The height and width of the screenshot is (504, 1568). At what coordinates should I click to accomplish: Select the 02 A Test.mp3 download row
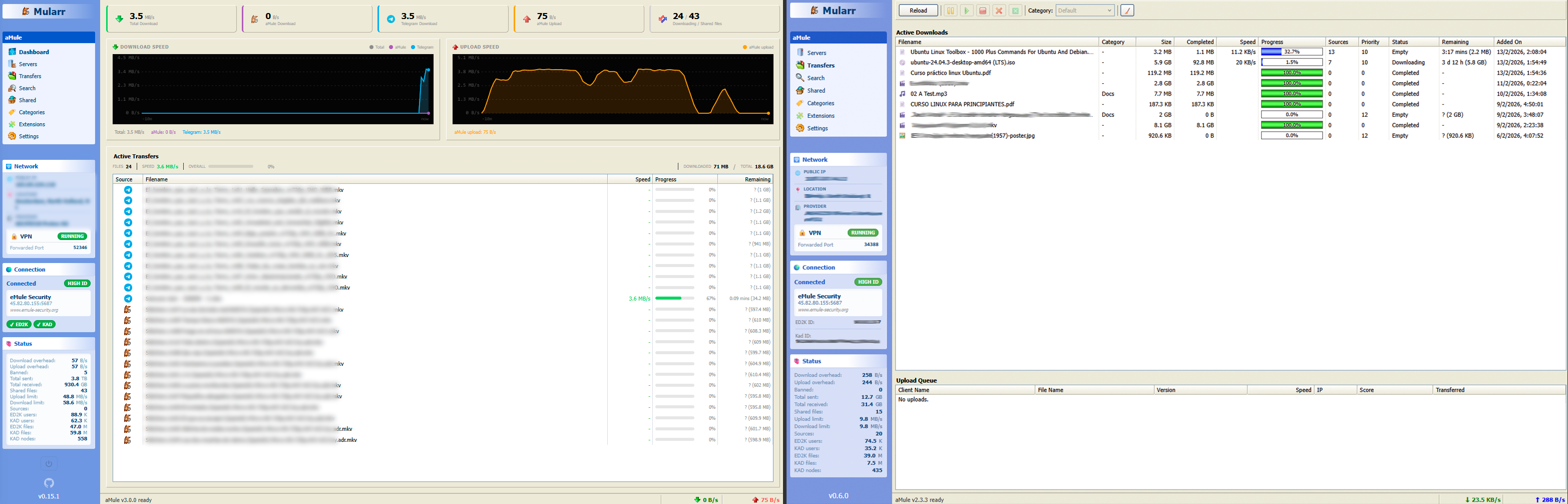(x=1231, y=94)
